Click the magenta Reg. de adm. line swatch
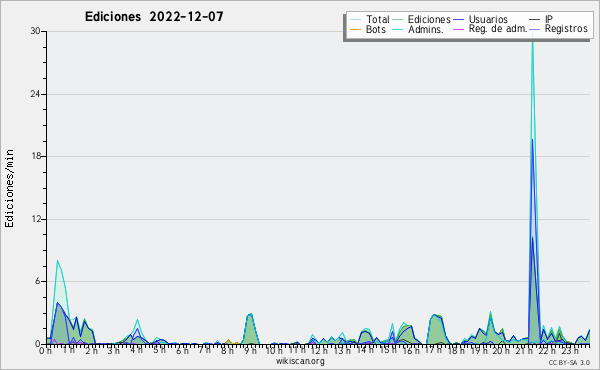Image resolution: width=600 pixels, height=370 pixels. pos(458,29)
